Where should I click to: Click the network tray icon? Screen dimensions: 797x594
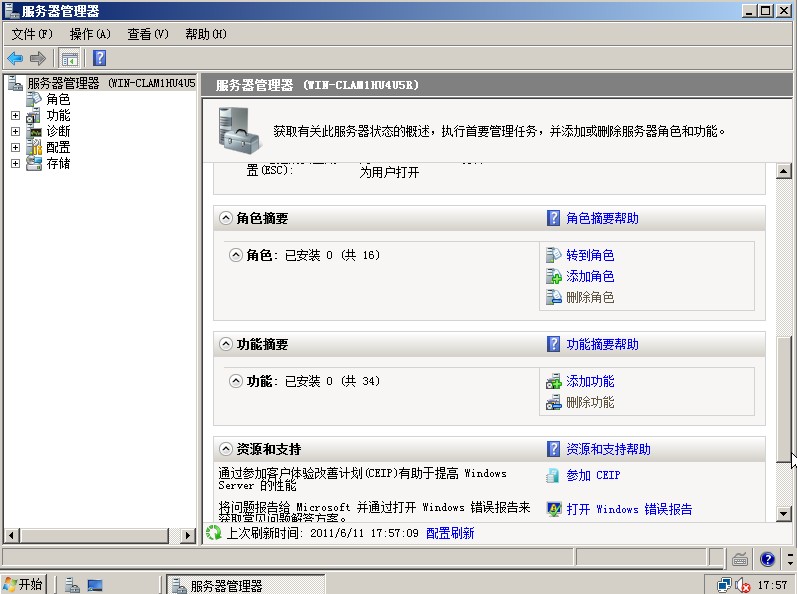[x=724, y=585]
